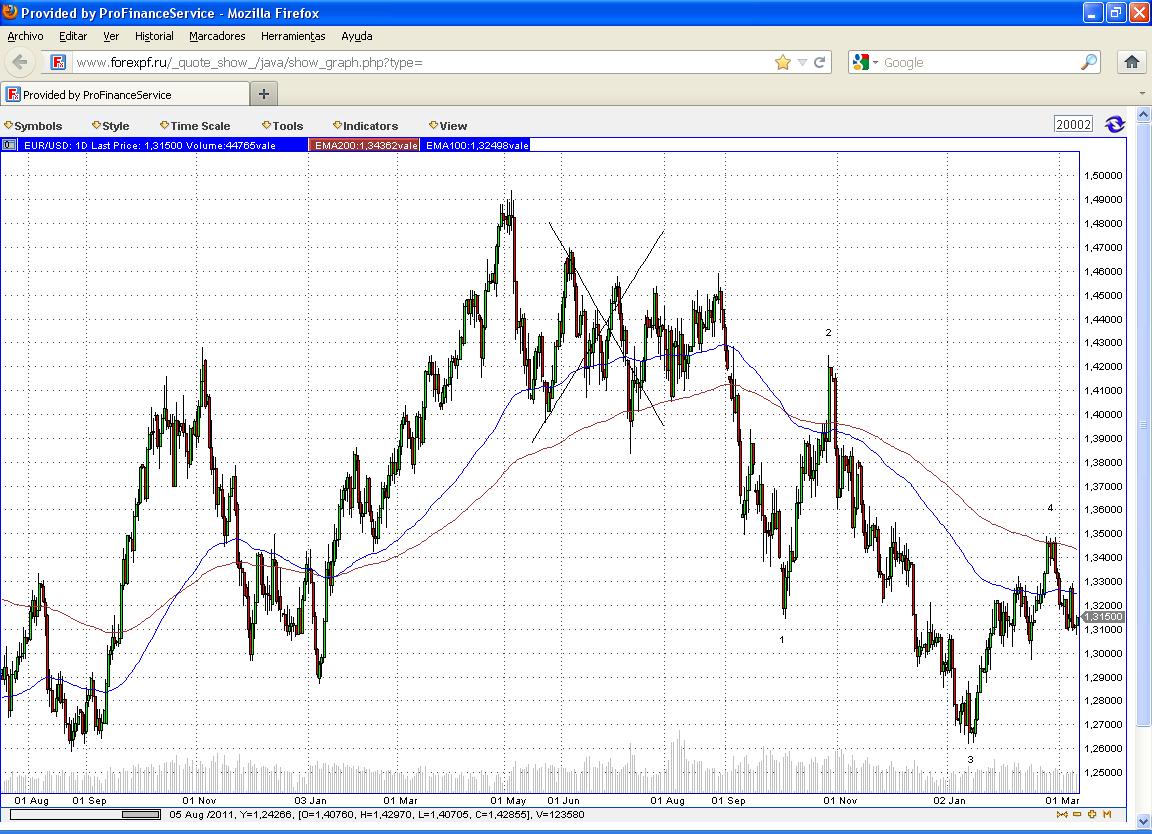
Task: Select the EMA100 indicator label
Action: coord(476,145)
